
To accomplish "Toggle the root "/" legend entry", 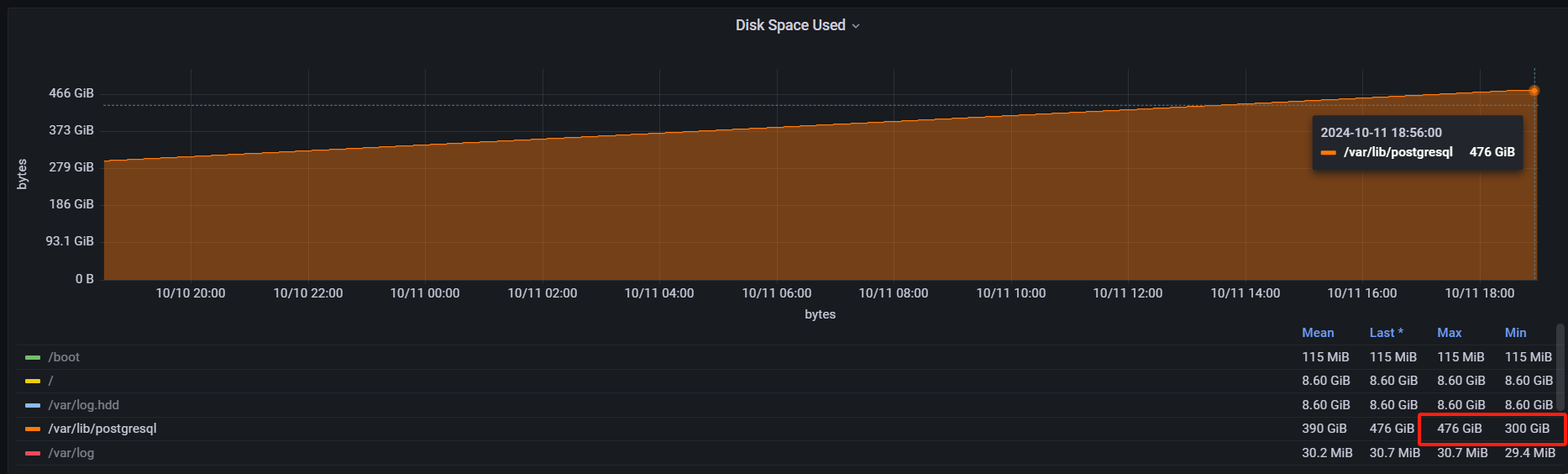I will click(x=50, y=382).
